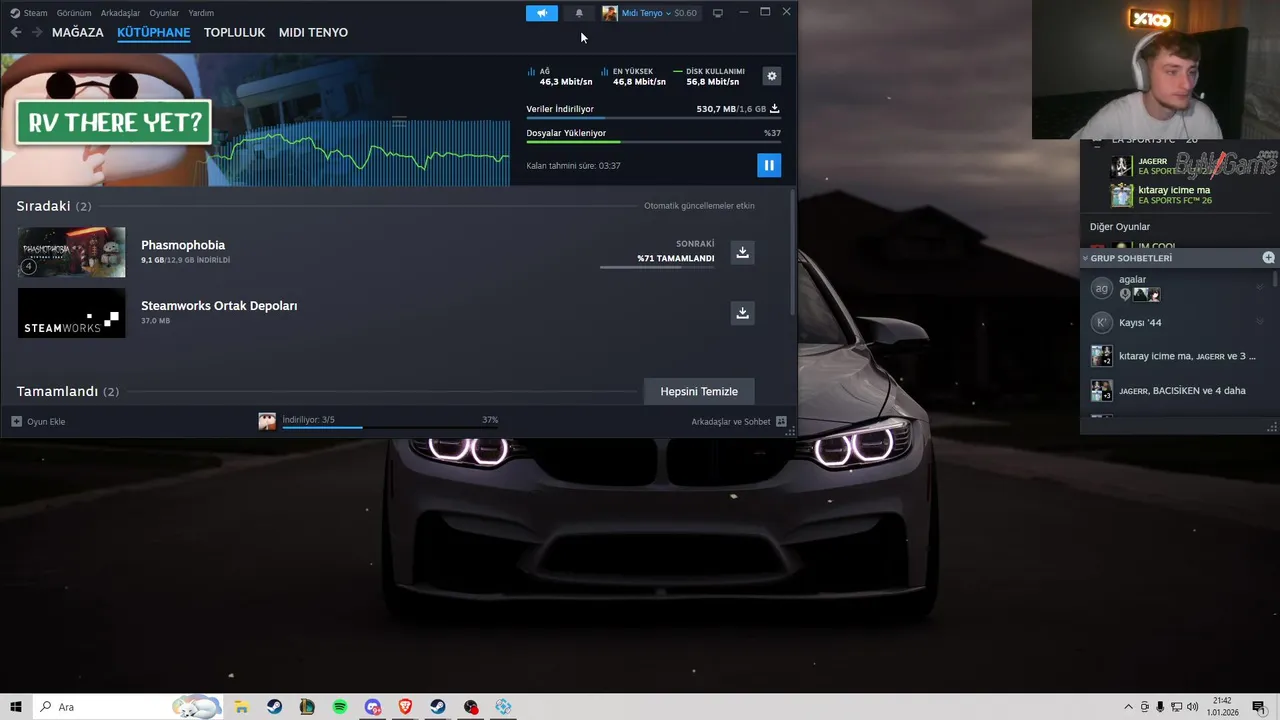The image size is (1280, 720).
Task: Click the Arkadaşlar ve Sohbet link
Action: tap(731, 421)
